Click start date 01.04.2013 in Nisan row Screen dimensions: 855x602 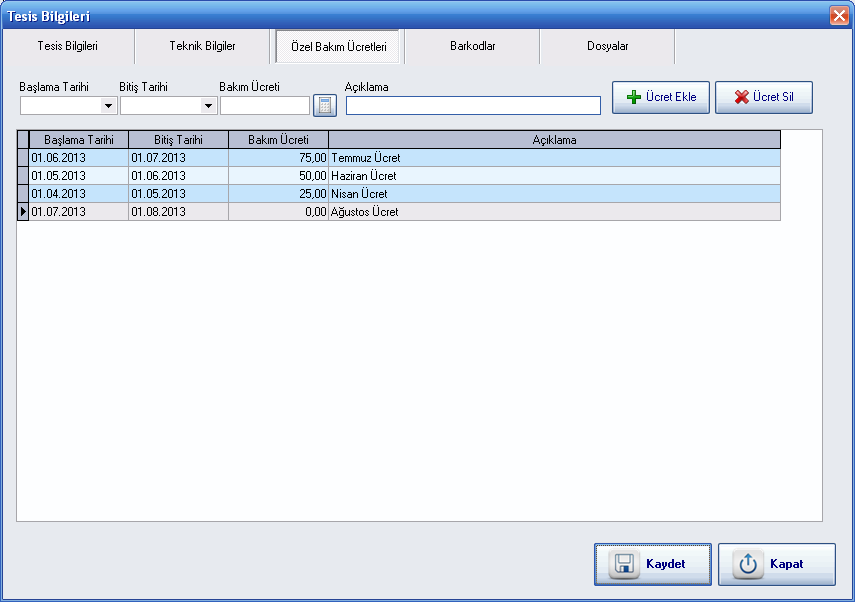79,194
